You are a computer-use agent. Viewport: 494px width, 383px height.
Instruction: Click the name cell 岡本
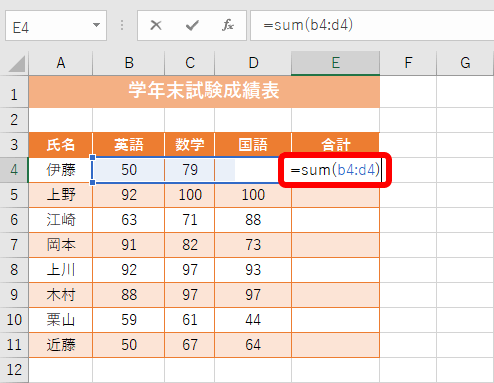click(61, 245)
